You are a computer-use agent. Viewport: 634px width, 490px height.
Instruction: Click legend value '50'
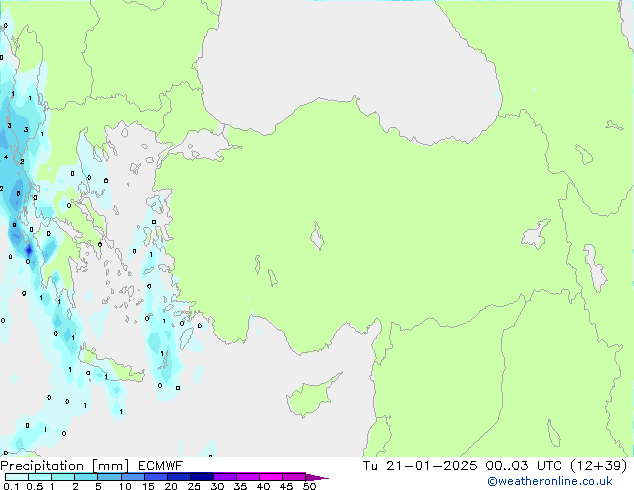pos(309,486)
